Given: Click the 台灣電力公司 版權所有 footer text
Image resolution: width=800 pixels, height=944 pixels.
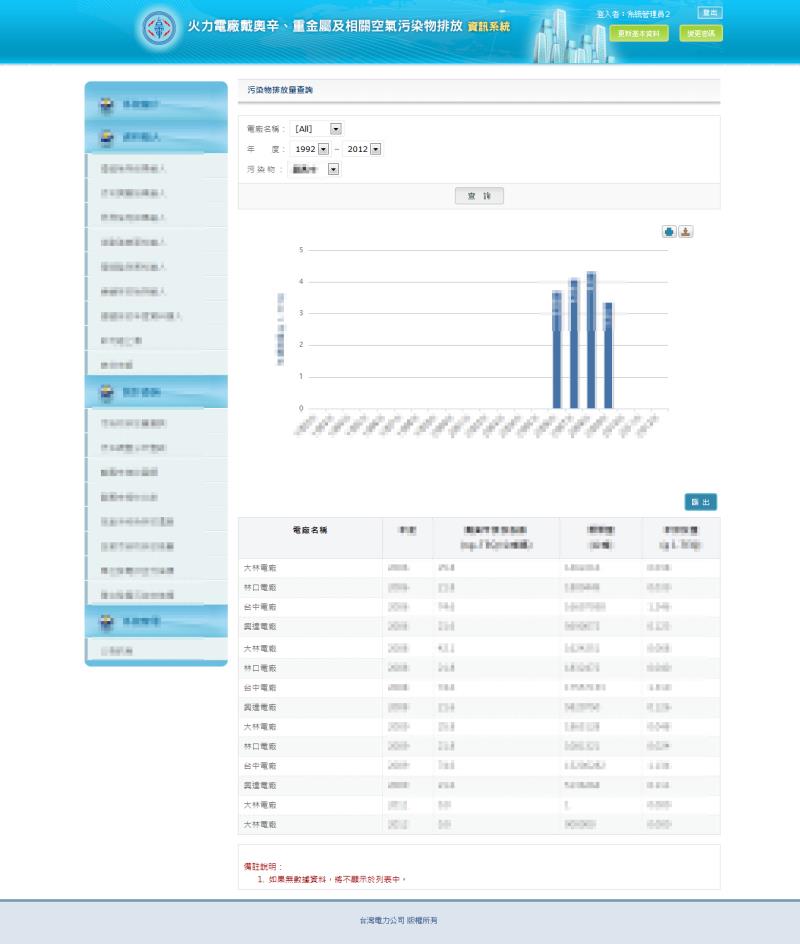Looking at the screenshot, I should tap(398, 921).
